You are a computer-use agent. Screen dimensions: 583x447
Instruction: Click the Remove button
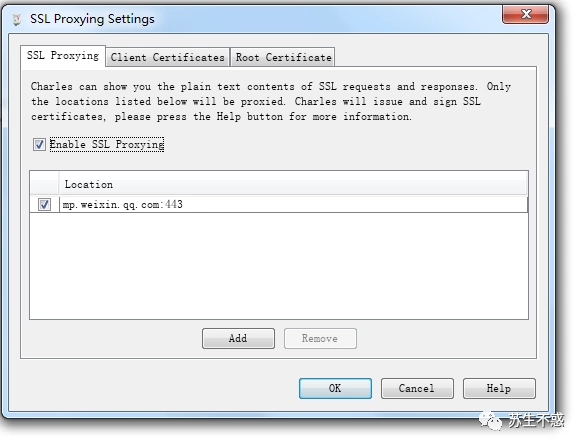[x=320, y=338]
